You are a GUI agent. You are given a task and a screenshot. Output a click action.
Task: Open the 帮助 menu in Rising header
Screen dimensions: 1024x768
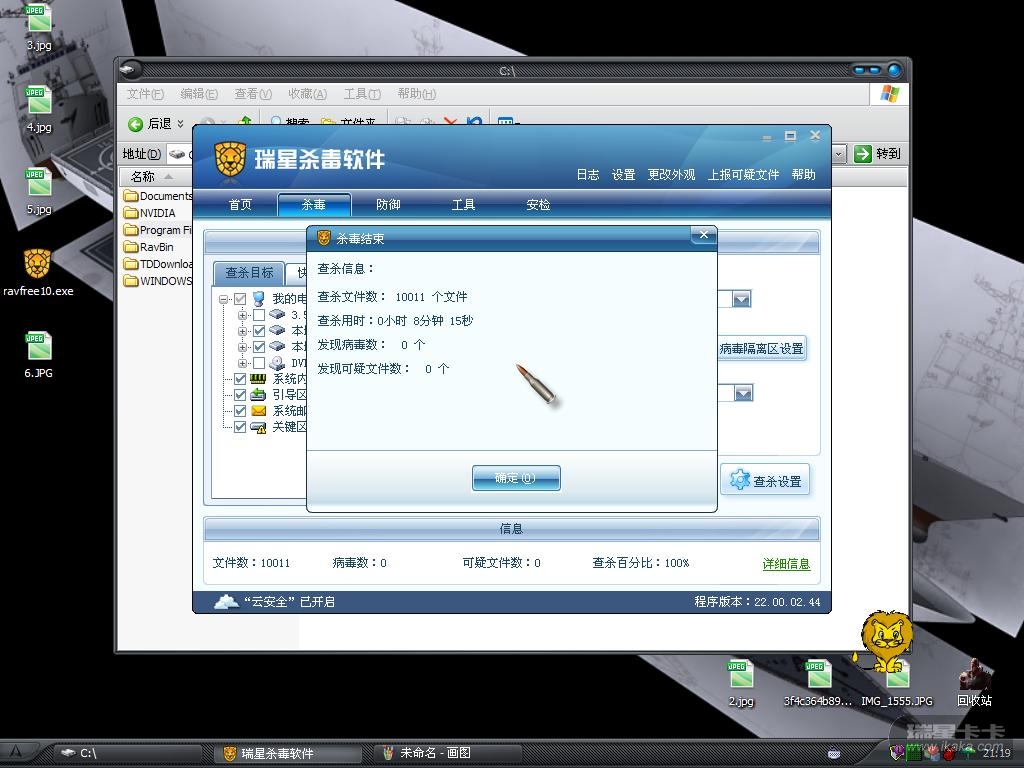(x=803, y=174)
